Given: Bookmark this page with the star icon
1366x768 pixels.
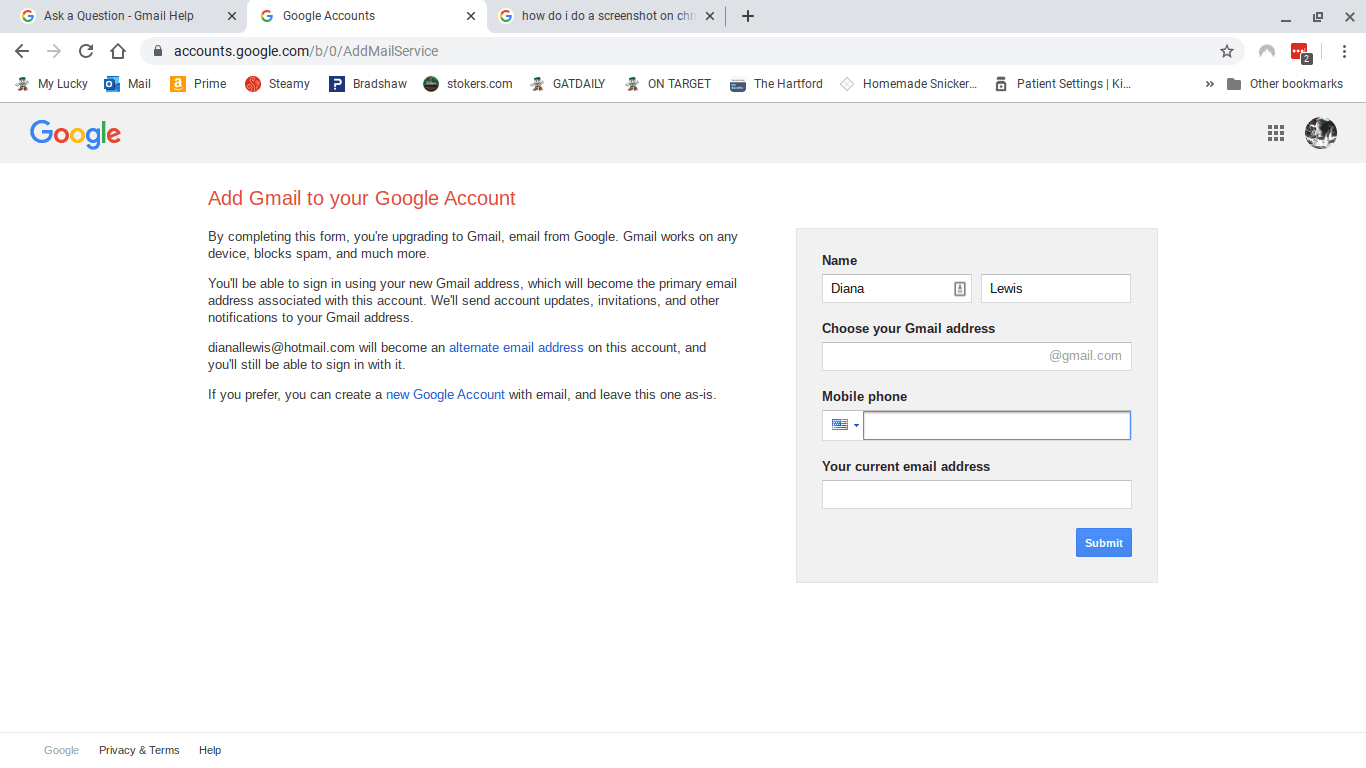Looking at the screenshot, I should (1227, 51).
